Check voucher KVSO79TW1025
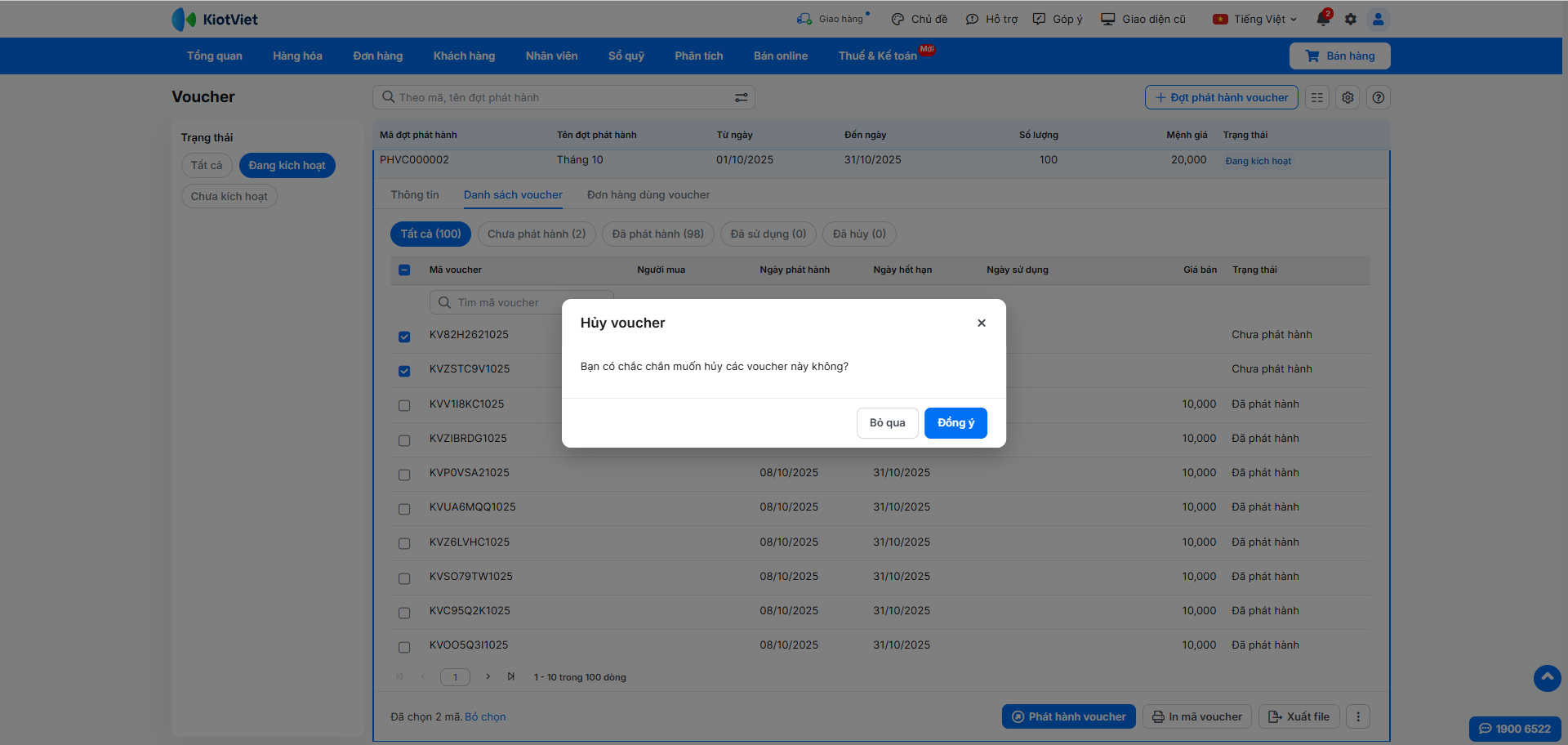The image size is (1568, 745). (404, 578)
